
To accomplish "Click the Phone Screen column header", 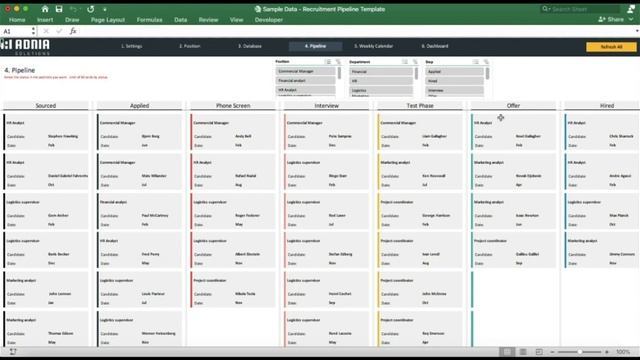I will click(233, 105).
